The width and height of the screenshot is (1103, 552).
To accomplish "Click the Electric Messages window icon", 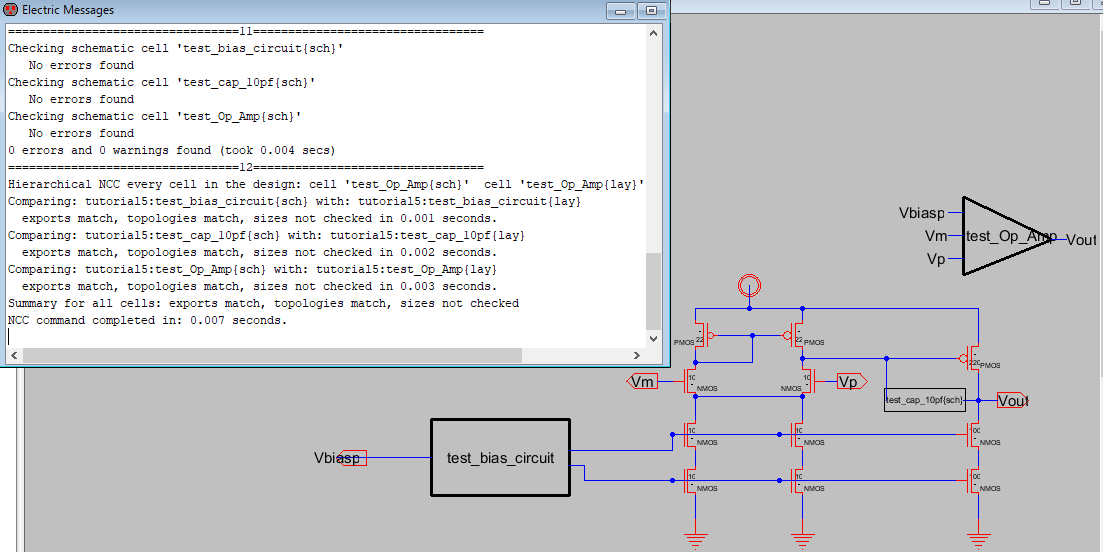I will point(11,10).
